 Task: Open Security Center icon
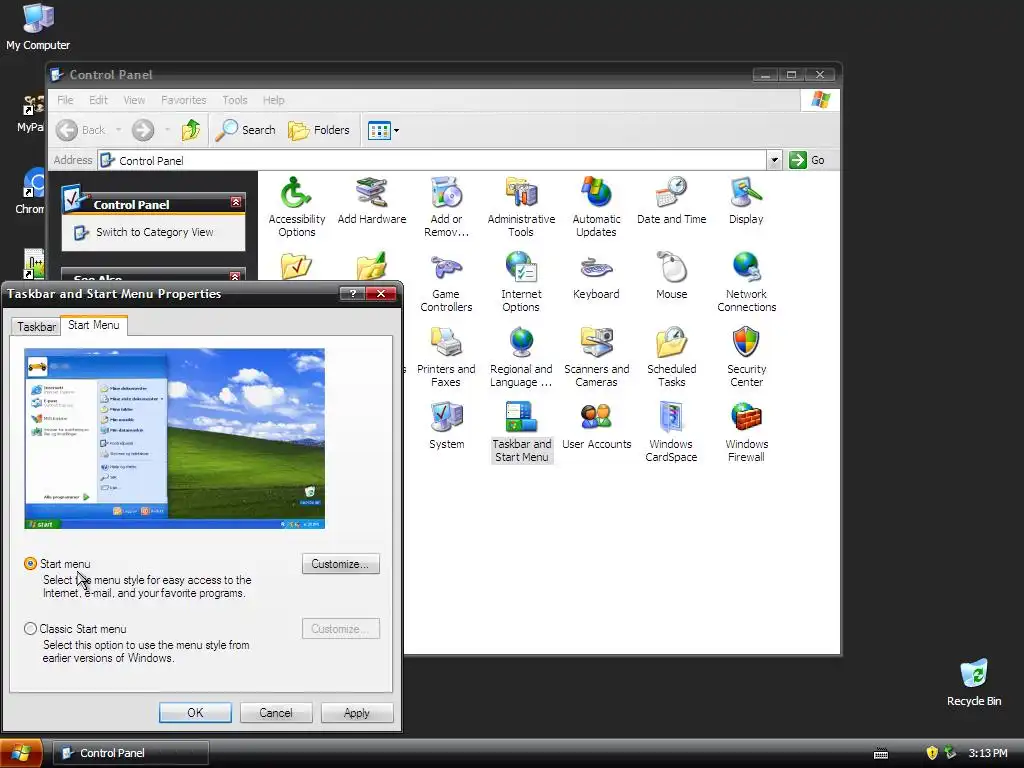[x=746, y=357]
